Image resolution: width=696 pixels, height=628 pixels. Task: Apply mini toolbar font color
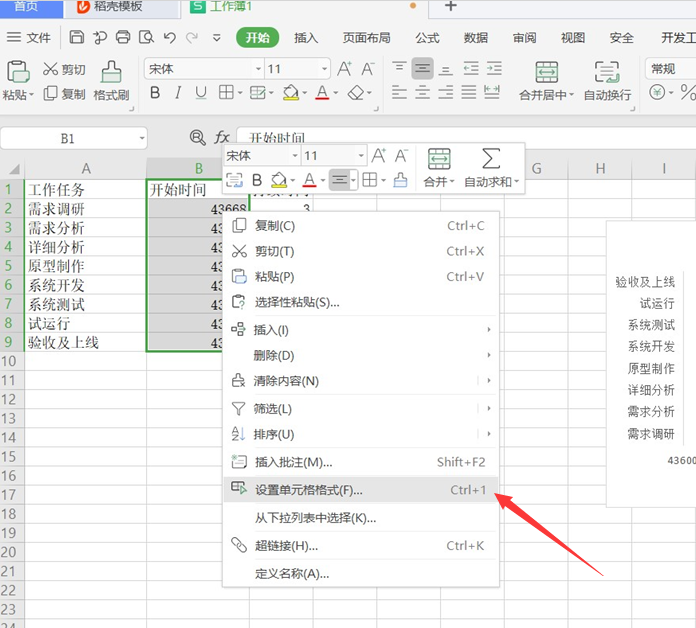tap(309, 180)
